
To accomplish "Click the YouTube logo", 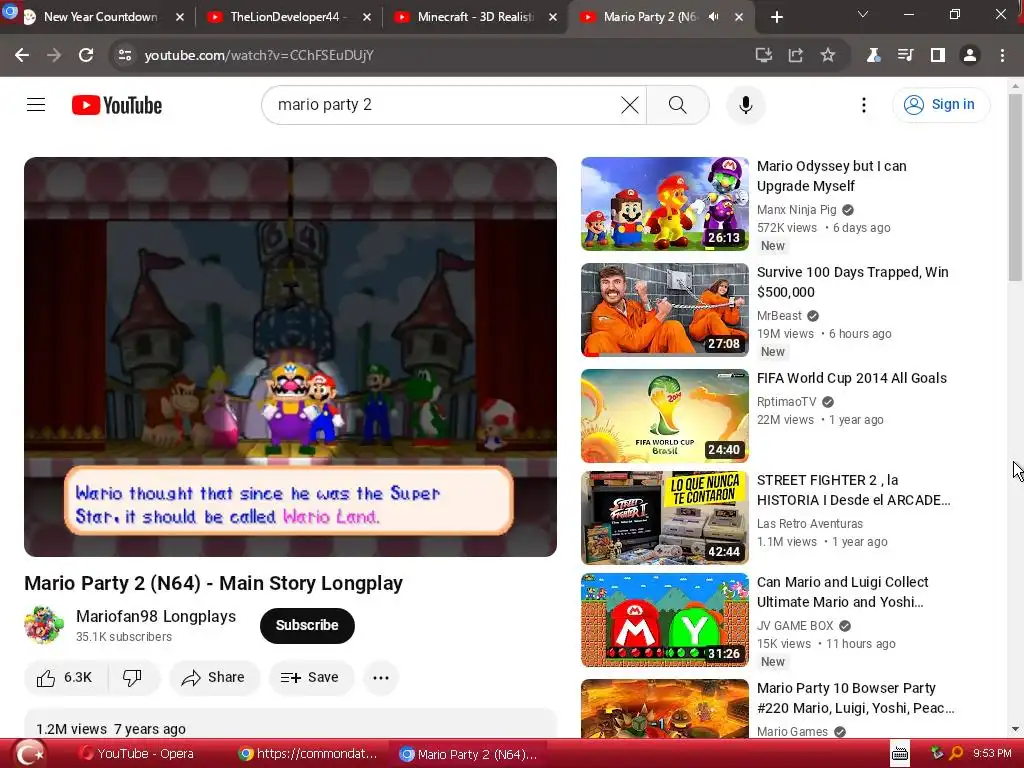I will pos(117,105).
